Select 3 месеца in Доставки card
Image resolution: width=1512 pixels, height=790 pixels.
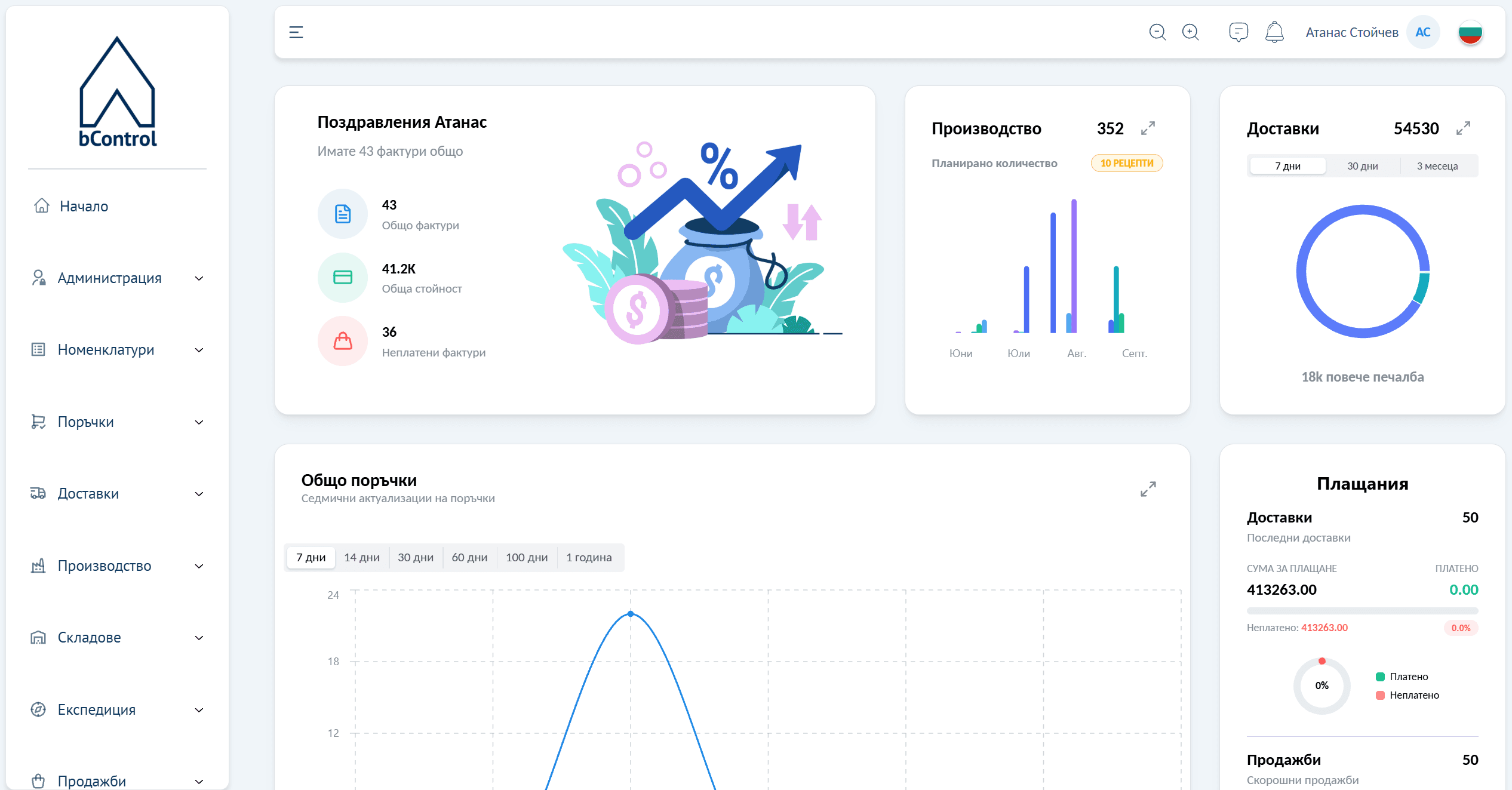pyautogui.click(x=1437, y=166)
